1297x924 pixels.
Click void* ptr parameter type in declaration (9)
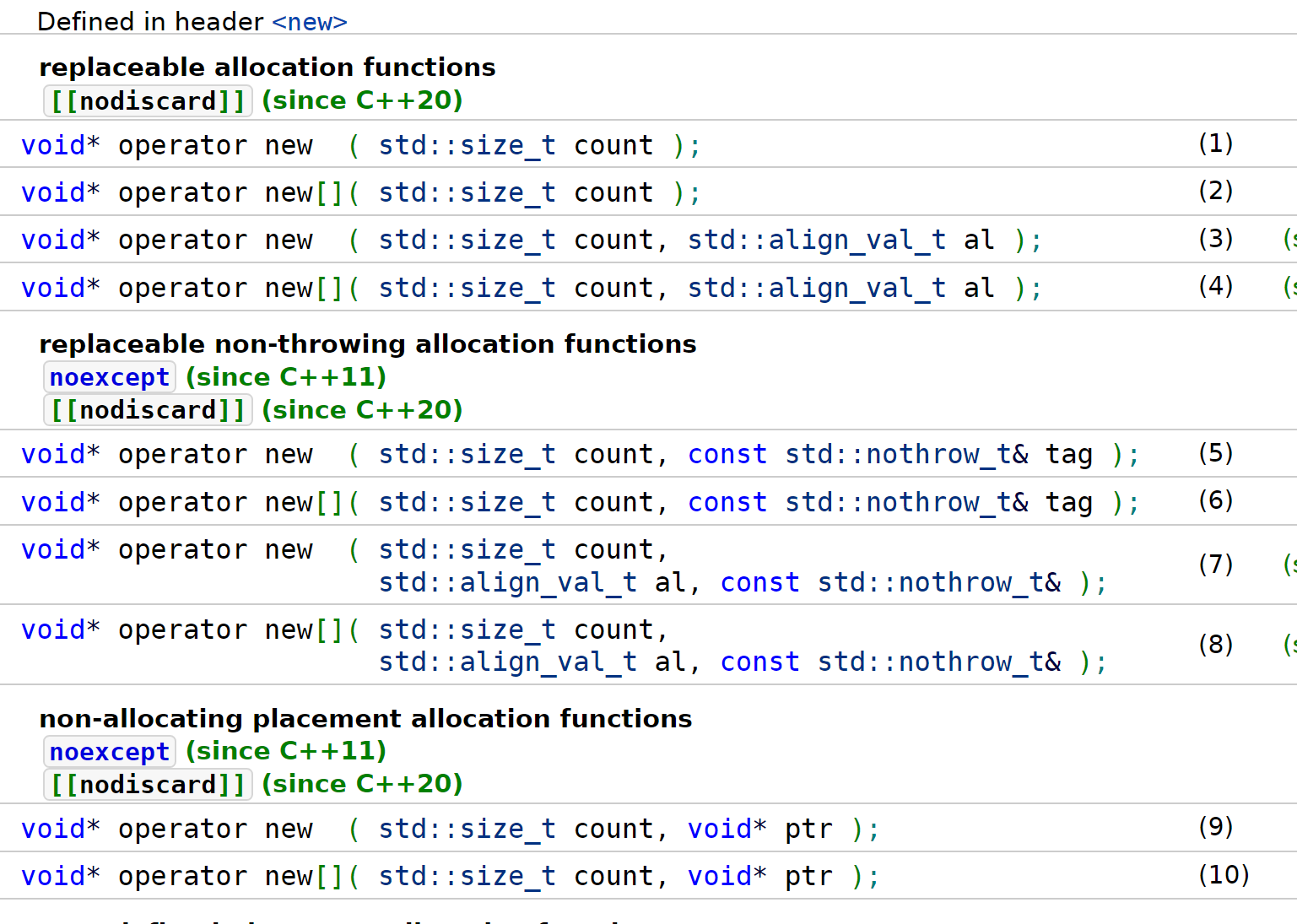click(x=727, y=829)
